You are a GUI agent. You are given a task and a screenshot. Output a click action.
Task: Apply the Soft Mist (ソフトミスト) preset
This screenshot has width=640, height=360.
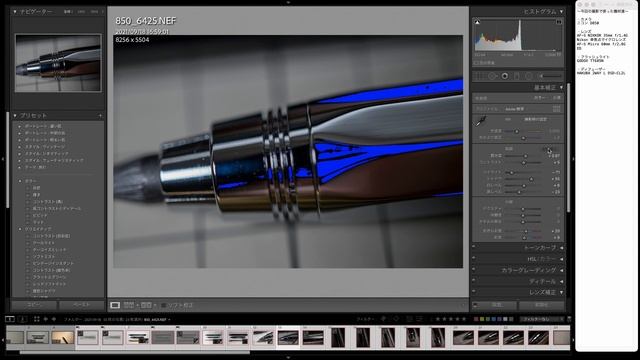(x=44, y=256)
